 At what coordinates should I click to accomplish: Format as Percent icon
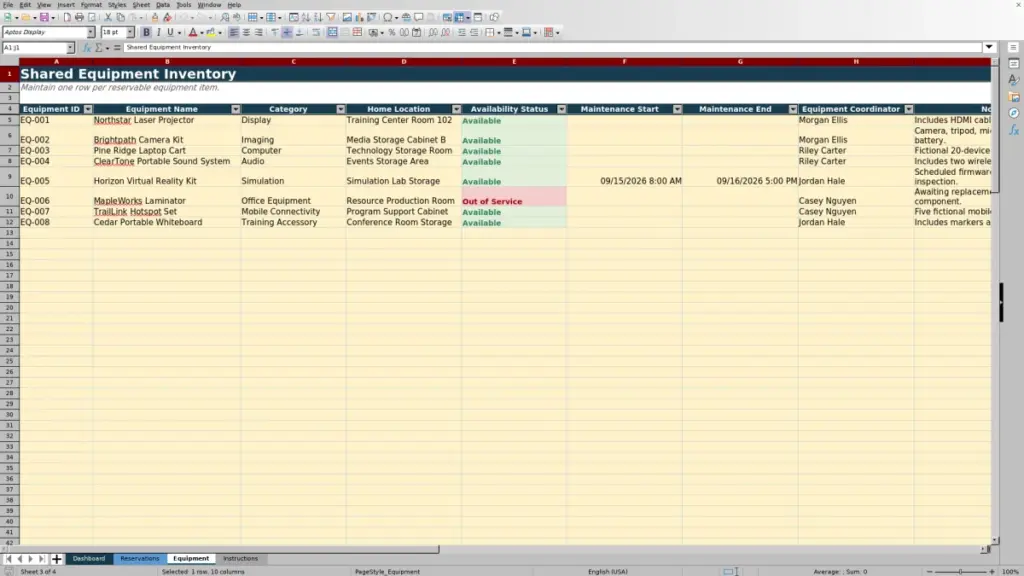[x=392, y=33]
